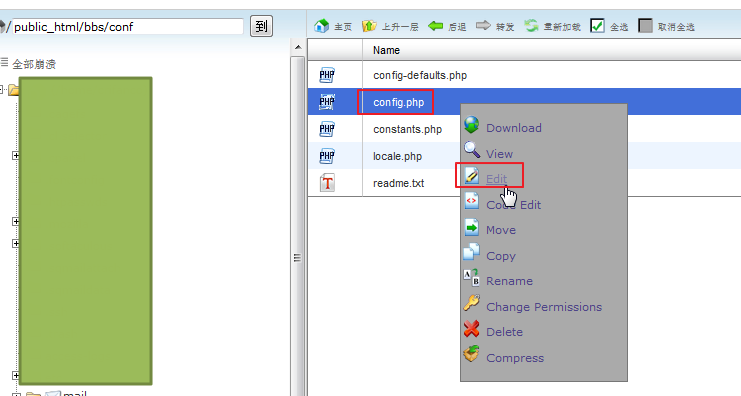Choose Rename from the context menu
The width and height of the screenshot is (741, 396).
click(509, 281)
